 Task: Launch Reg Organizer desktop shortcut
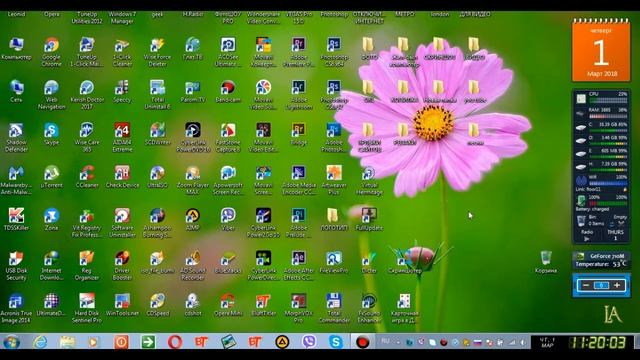87,265
